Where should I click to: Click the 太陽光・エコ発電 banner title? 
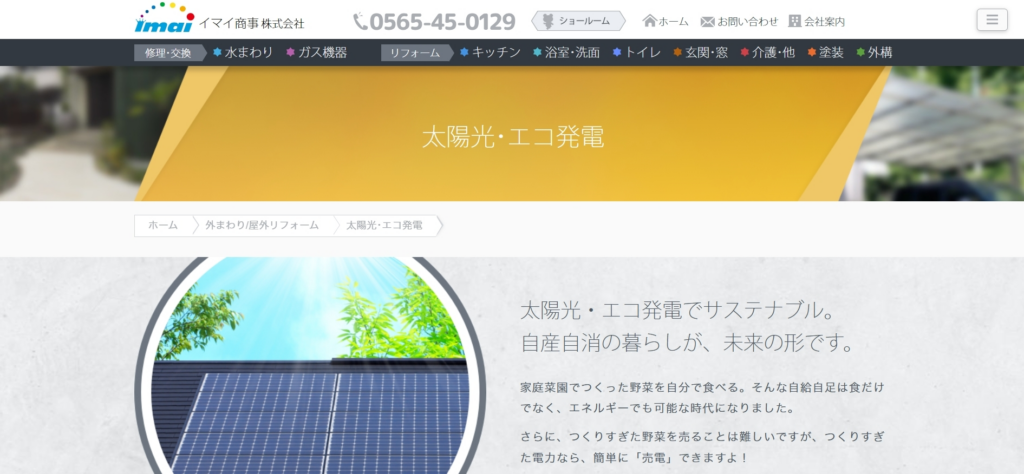pyautogui.click(x=513, y=137)
